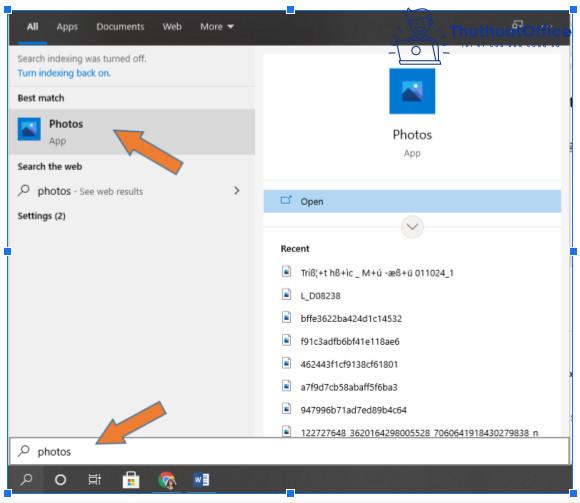580x503 pixels.
Task: Launch Microsoft Store from taskbar
Action: tap(131, 480)
